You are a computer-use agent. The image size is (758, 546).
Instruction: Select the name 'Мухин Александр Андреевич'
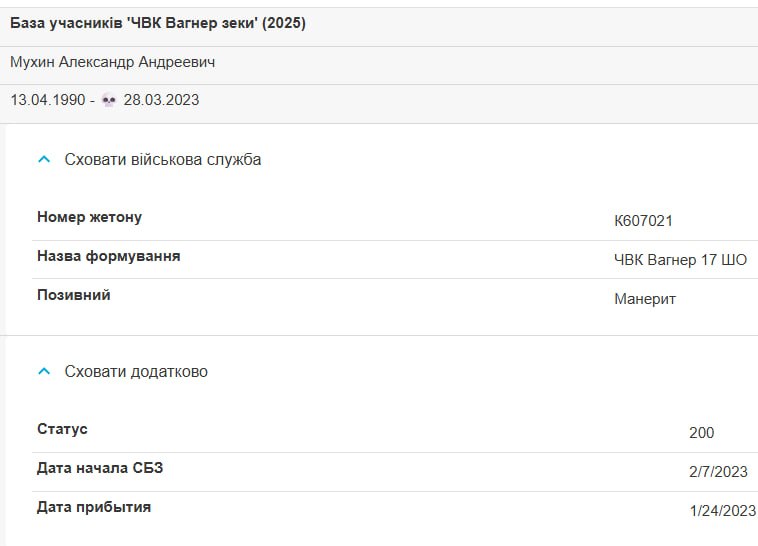[x=113, y=62]
